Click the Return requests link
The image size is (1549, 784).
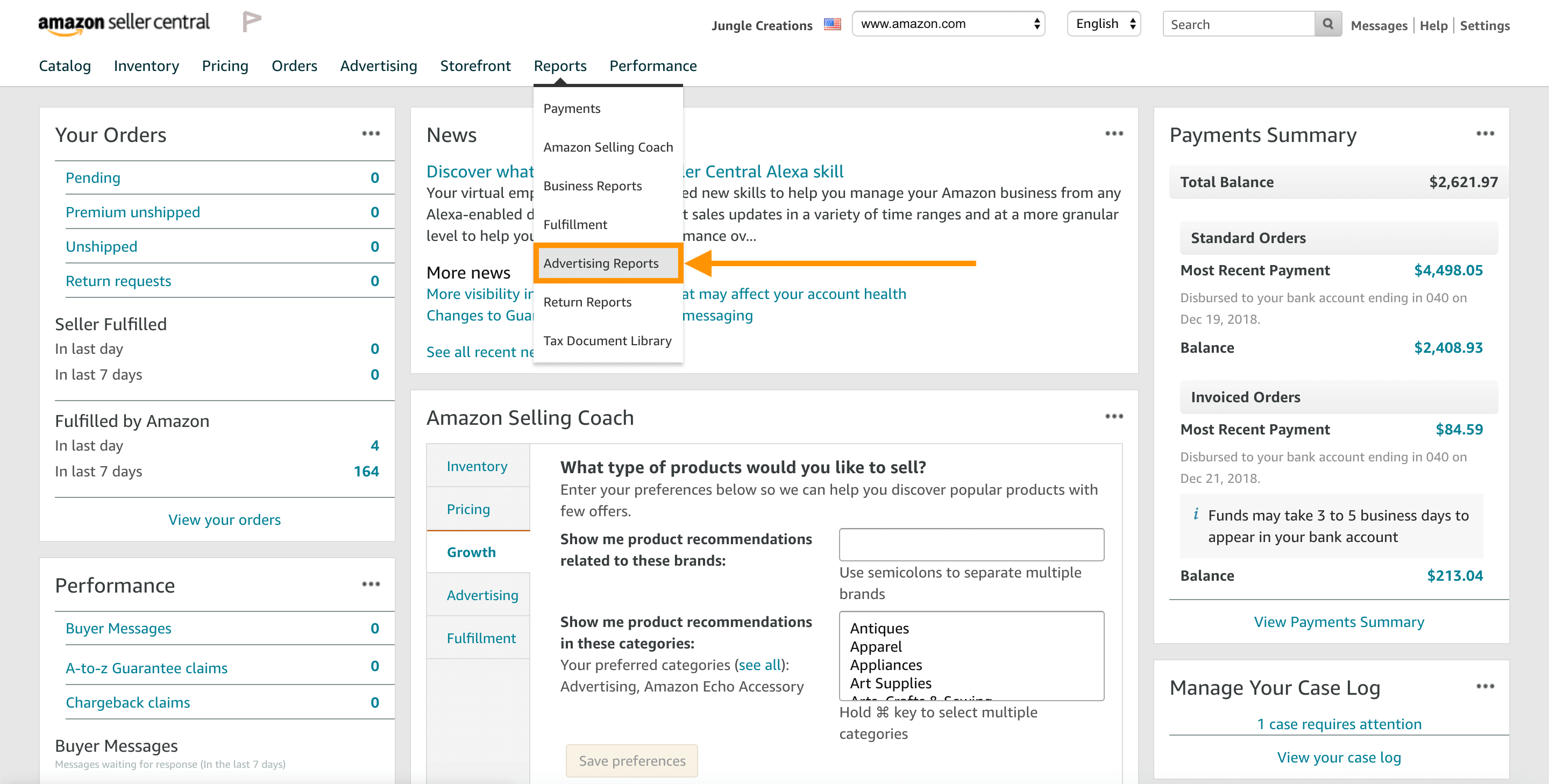click(118, 281)
